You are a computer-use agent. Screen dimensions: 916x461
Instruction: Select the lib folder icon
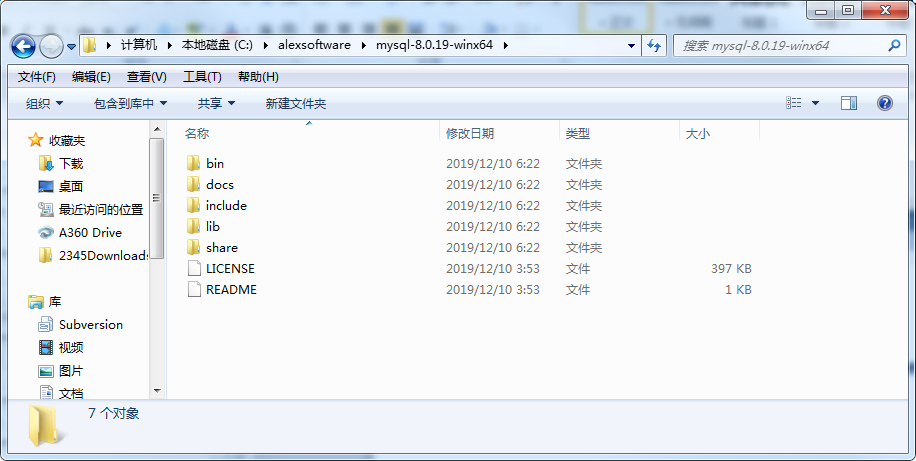(x=194, y=226)
